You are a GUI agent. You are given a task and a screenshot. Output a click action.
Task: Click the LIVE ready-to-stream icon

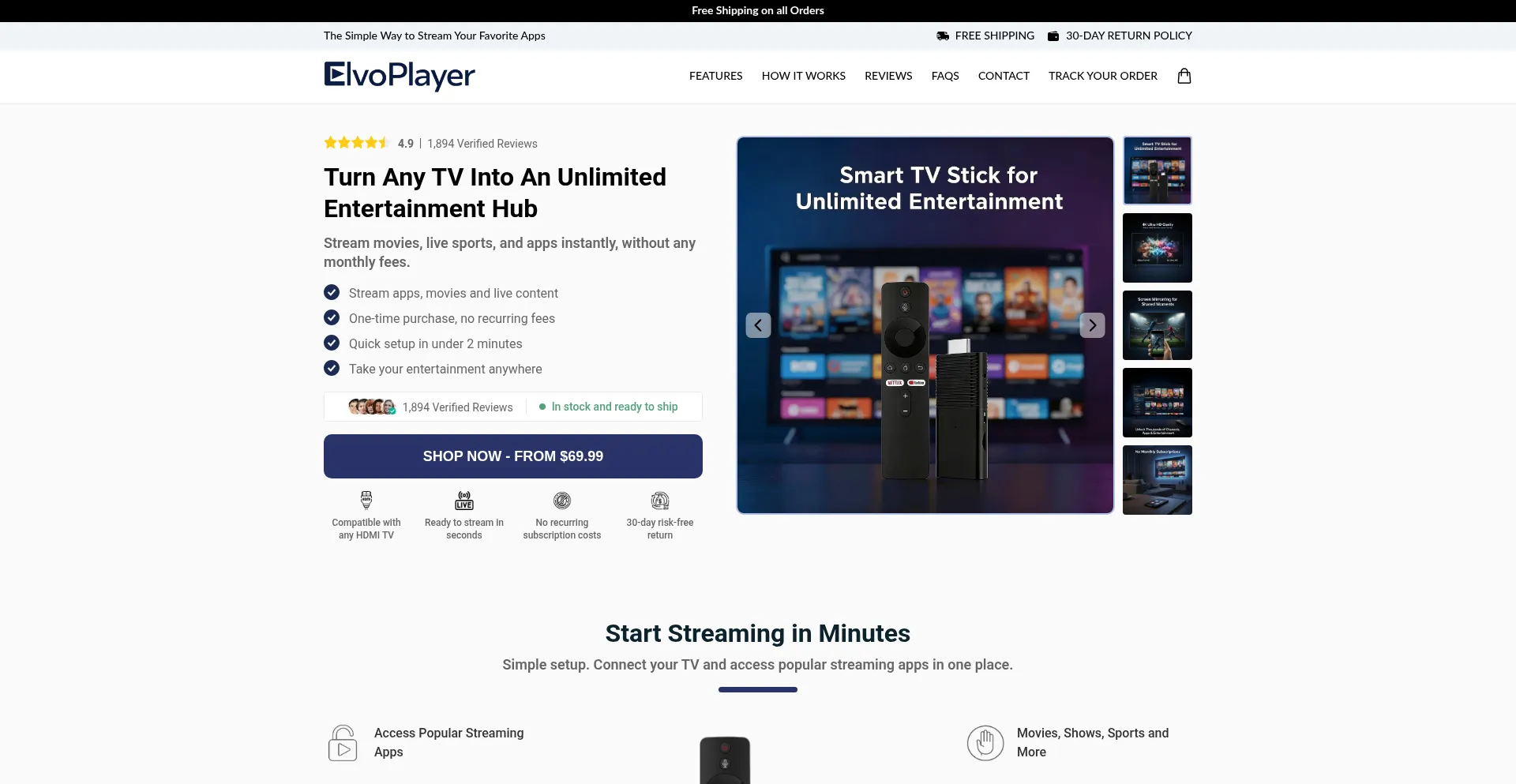[464, 501]
